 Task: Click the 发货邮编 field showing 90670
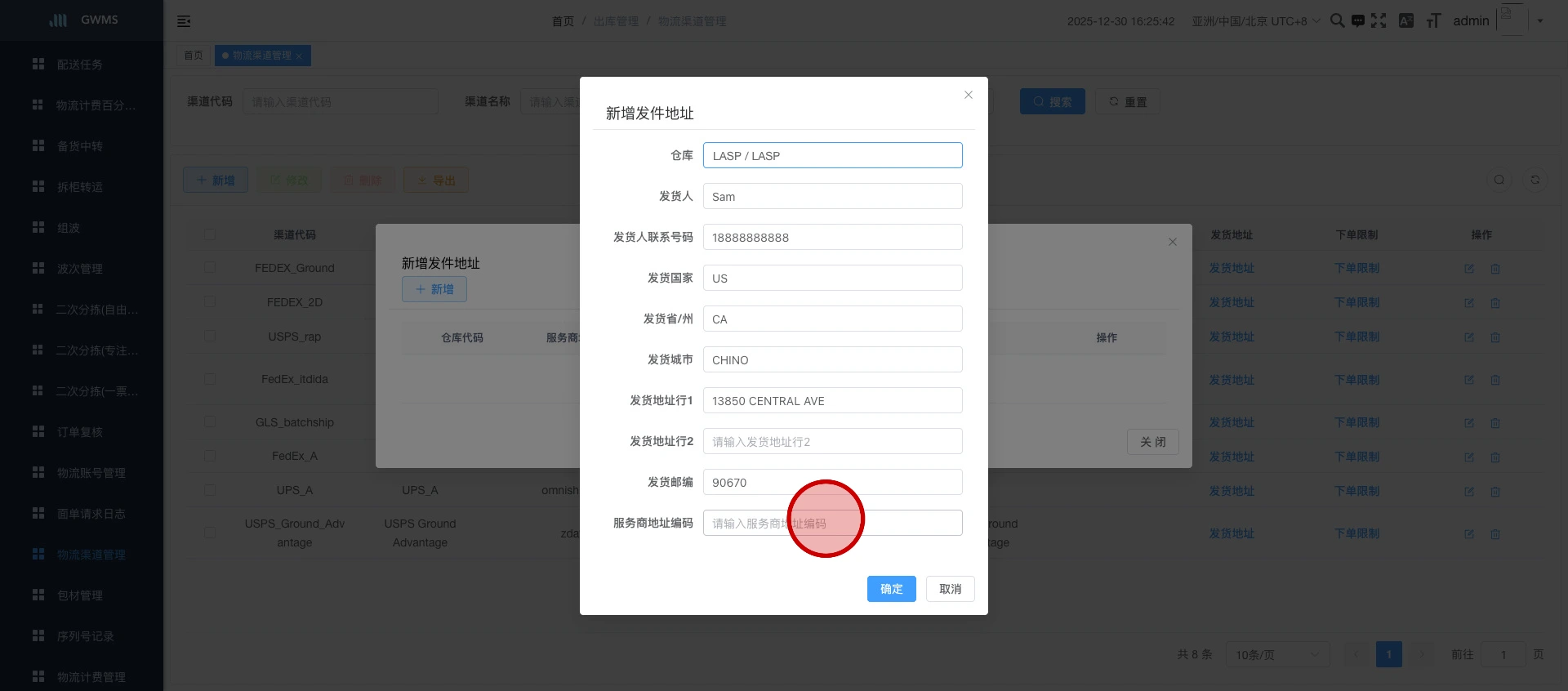tap(832, 482)
